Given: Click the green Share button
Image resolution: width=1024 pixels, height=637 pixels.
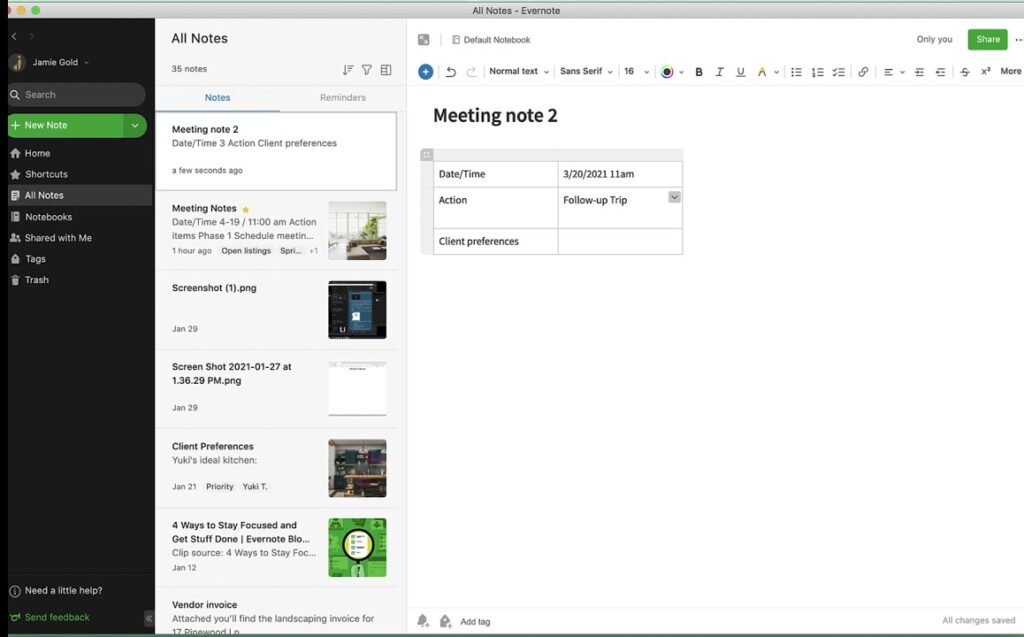Looking at the screenshot, I should point(987,40).
